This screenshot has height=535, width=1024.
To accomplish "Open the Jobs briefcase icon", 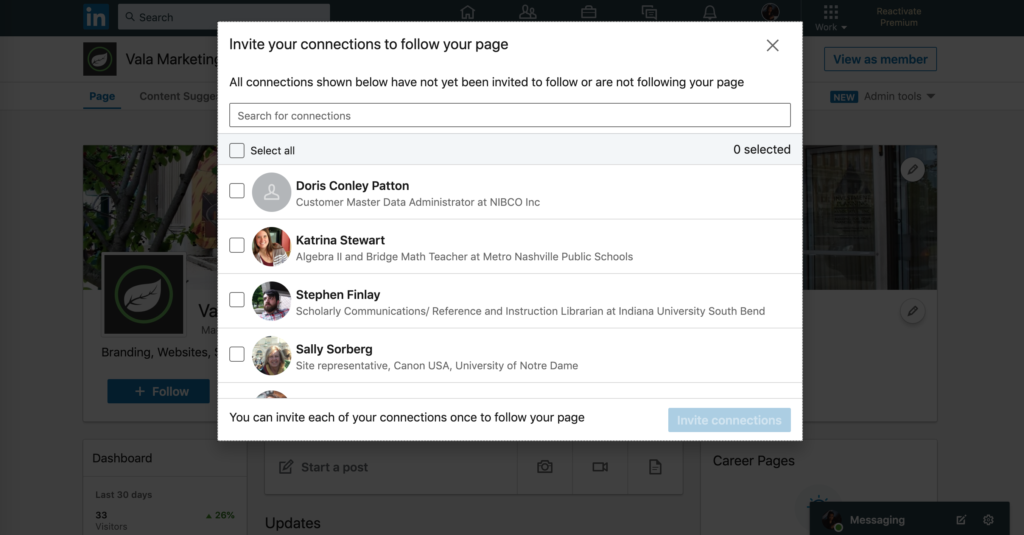I will 588,12.
